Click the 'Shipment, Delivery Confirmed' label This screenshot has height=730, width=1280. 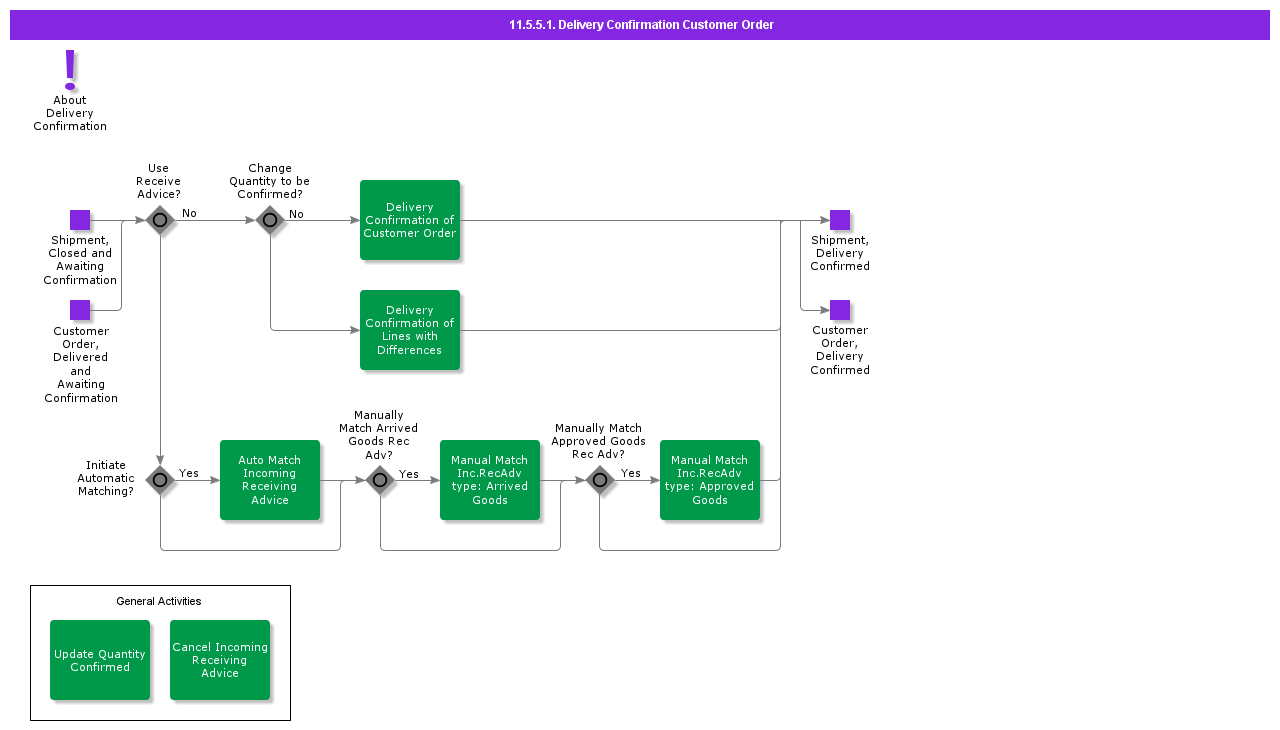click(x=840, y=253)
